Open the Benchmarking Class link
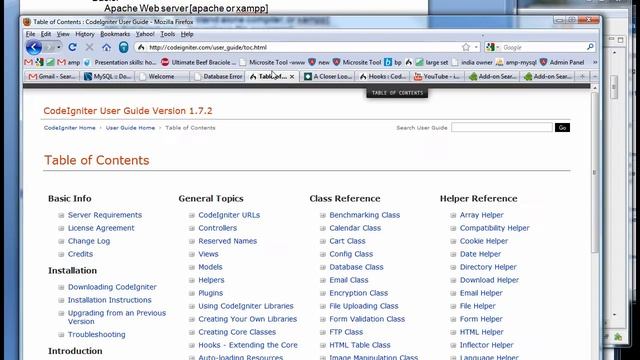The height and width of the screenshot is (360, 640). [364, 215]
